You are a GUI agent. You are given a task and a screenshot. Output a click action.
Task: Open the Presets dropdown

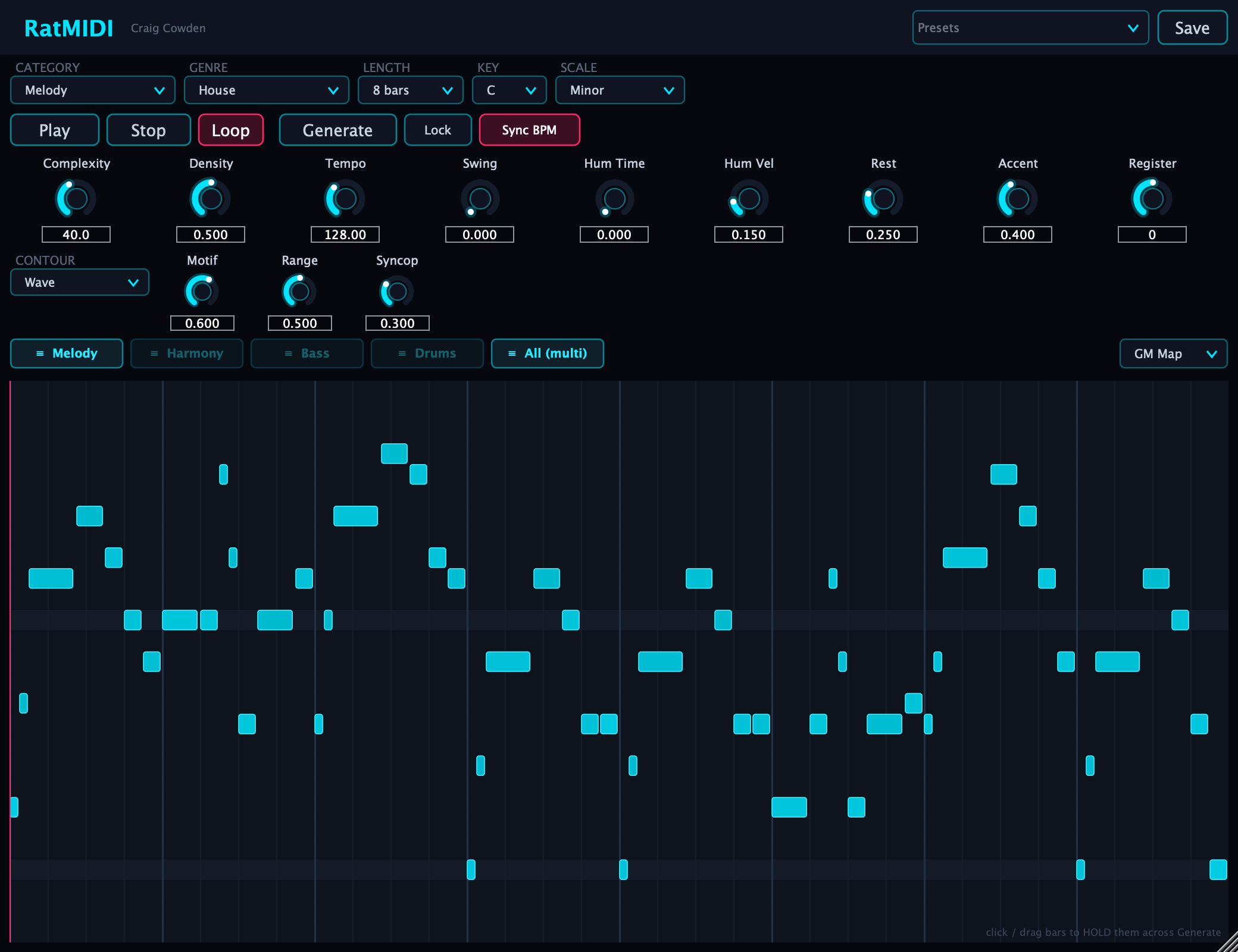[1031, 27]
